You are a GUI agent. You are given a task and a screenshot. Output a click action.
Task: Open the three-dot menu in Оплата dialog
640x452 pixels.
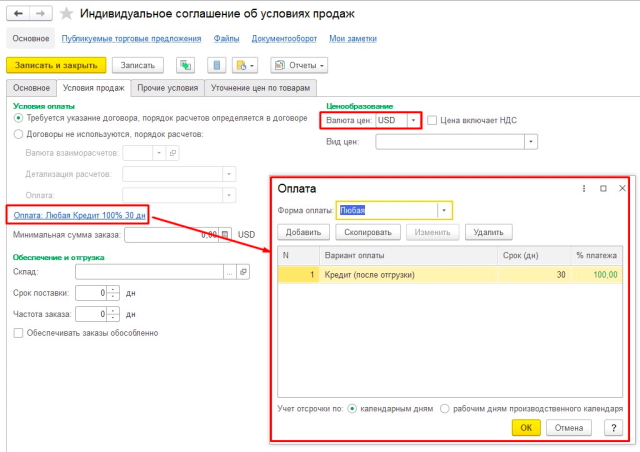[584, 187]
